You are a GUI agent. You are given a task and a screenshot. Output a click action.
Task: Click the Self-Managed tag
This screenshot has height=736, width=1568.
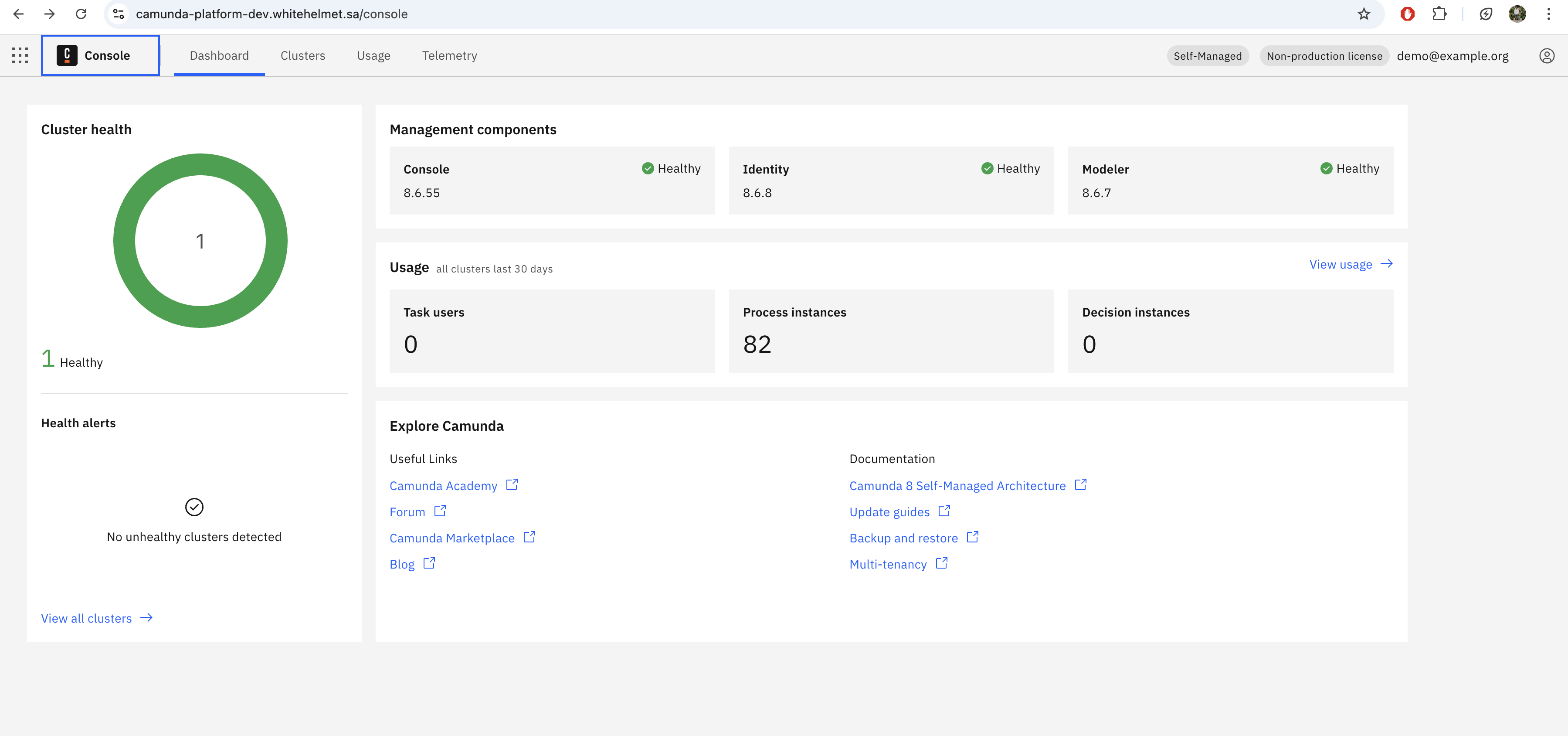coord(1208,56)
